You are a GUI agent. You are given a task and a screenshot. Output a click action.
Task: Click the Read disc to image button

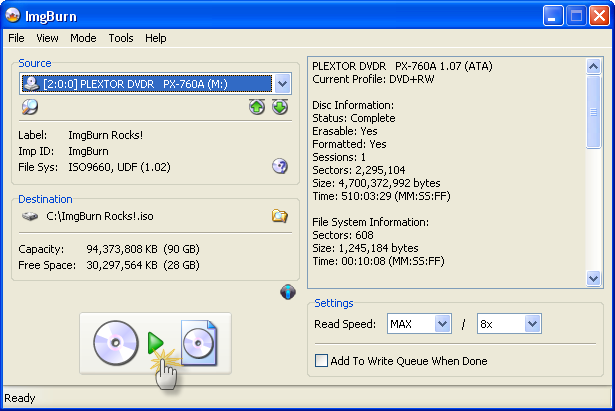155,343
